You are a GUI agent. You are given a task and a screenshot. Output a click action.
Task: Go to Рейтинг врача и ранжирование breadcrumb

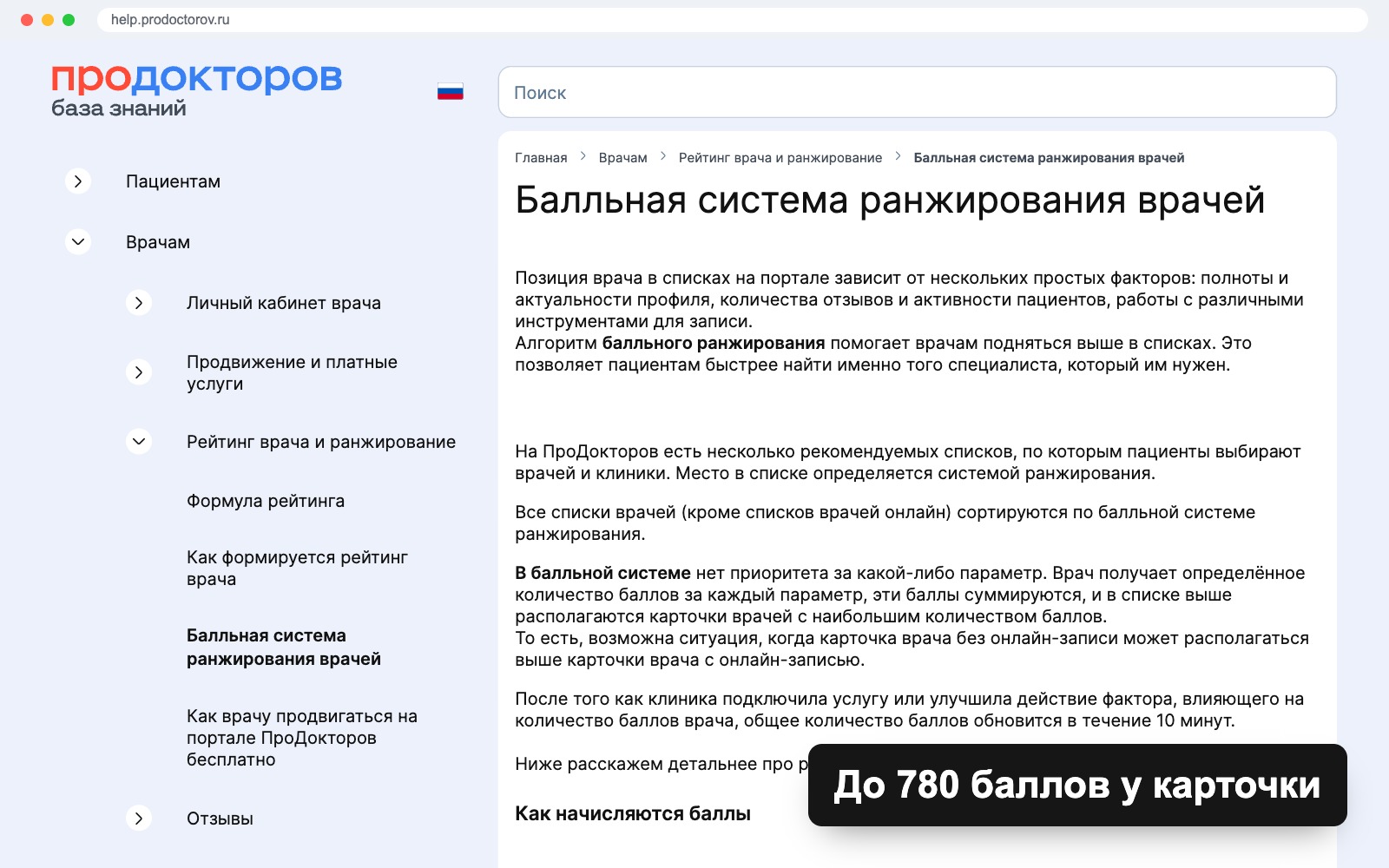(780, 158)
